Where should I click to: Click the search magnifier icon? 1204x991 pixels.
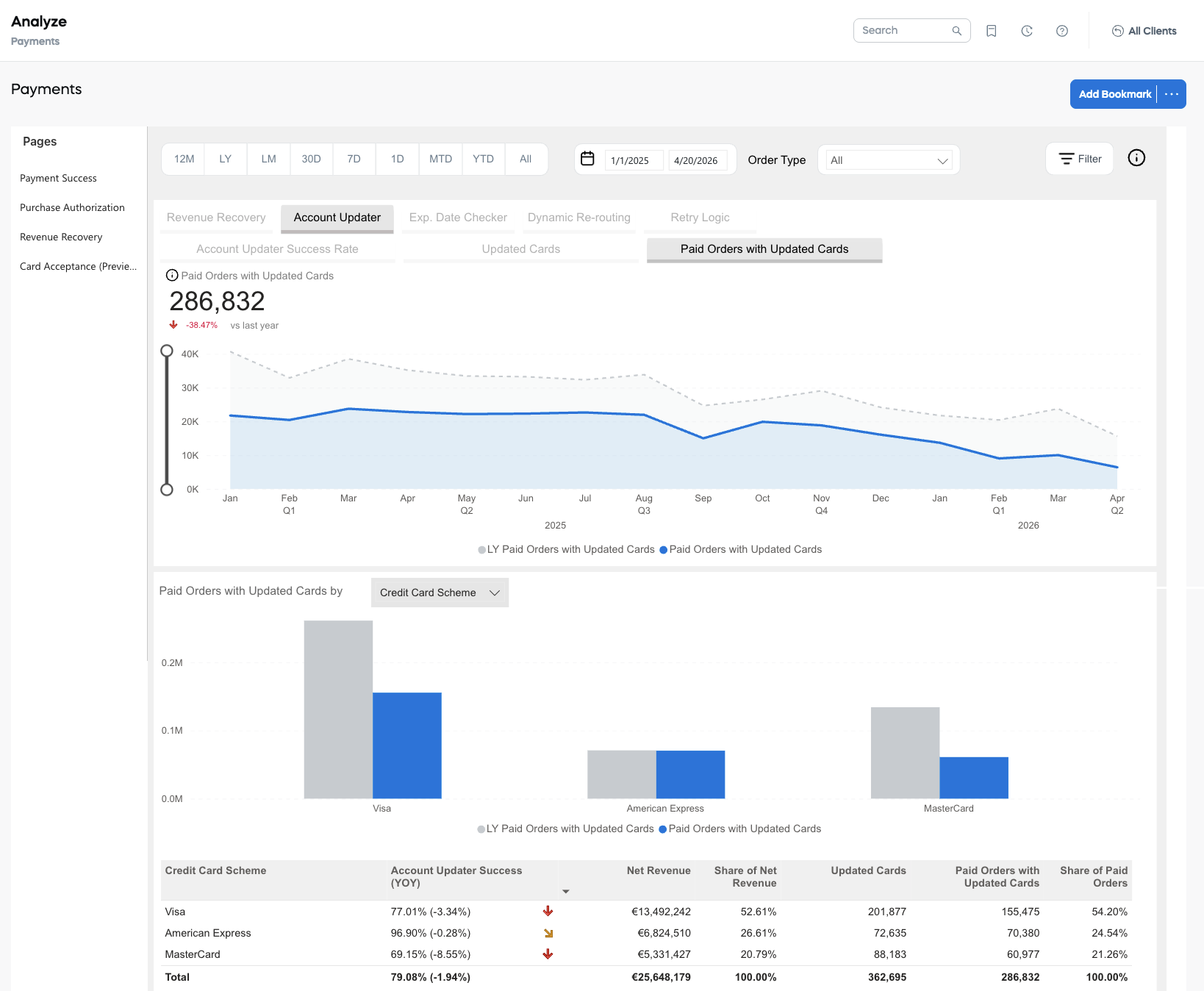[956, 31]
